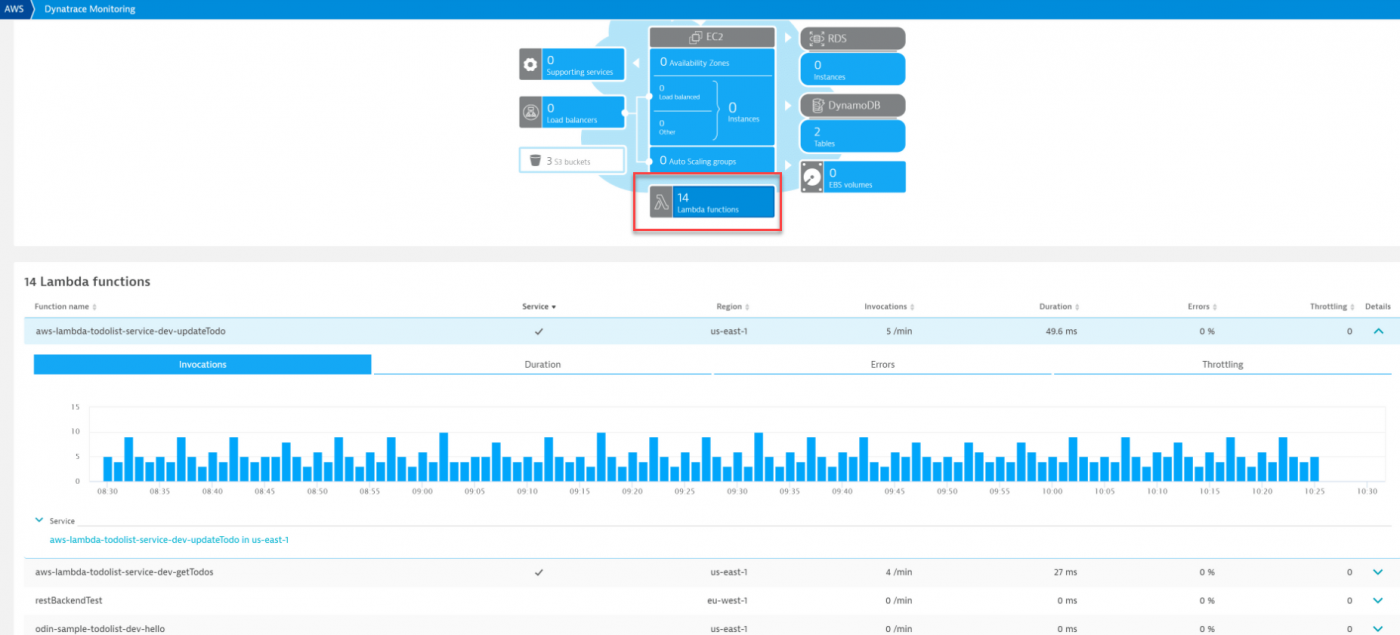The height and width of the screenshot is (635, 1400).
Task: Open the S3 buckets tile
Action: 571,159
